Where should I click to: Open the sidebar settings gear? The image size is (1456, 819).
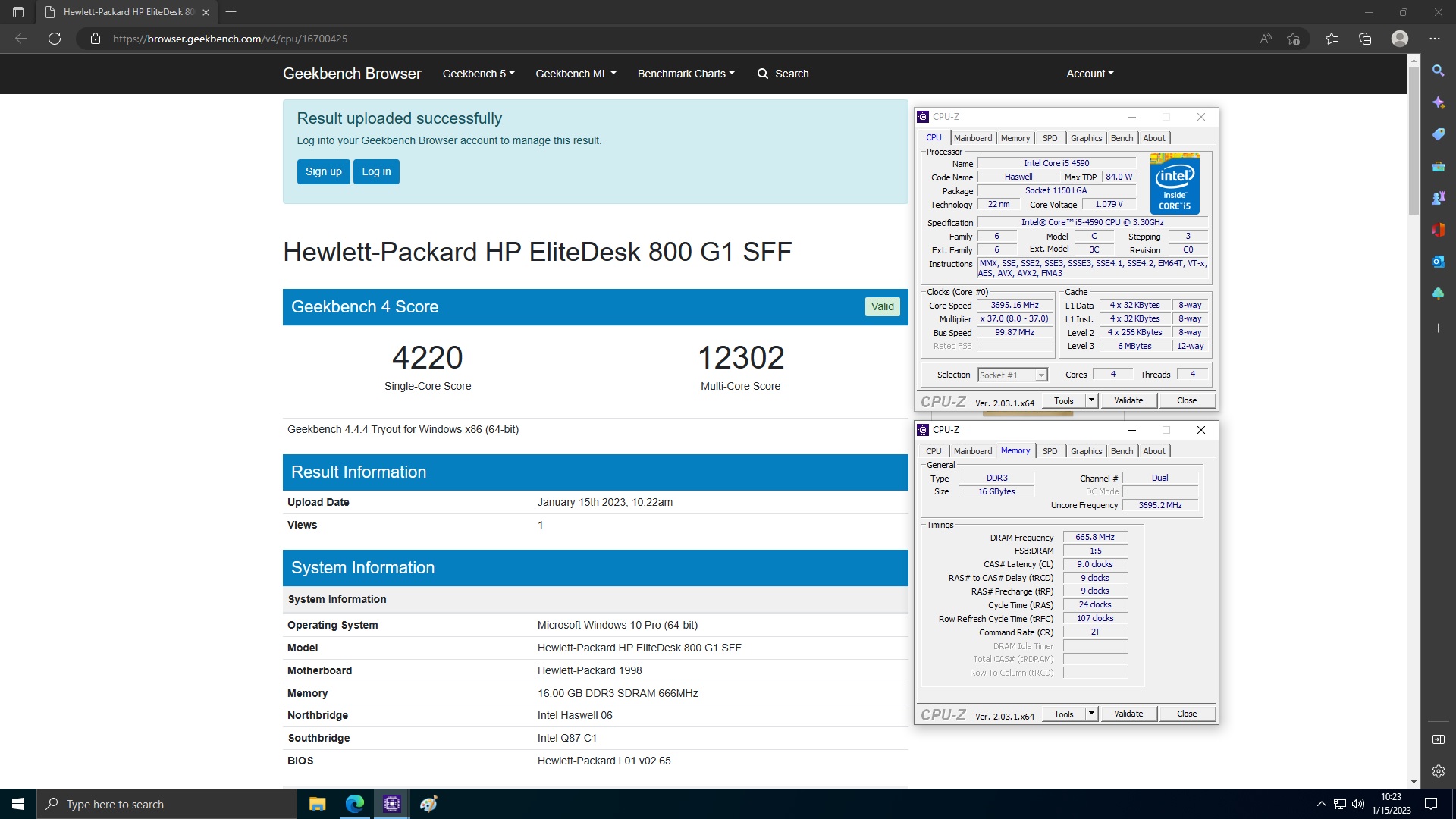(1439, 771)
